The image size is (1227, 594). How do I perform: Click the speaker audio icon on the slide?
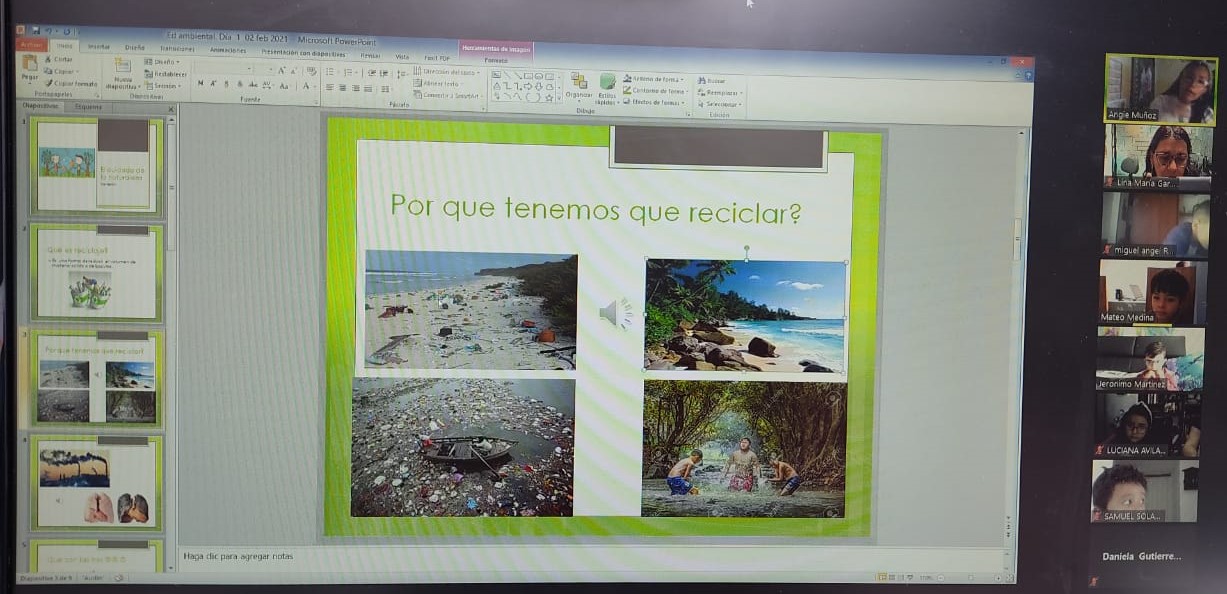click(x=616, y=314)
